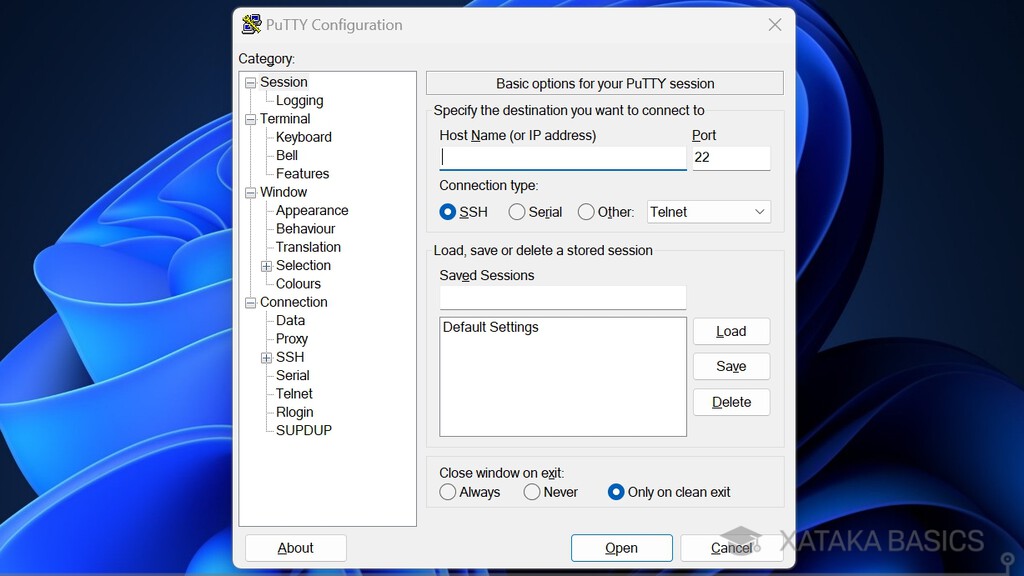Viewport: 1024px width, 576px height.
Task: Select the Bell configuration page
Action: click(x=287, y=155)
